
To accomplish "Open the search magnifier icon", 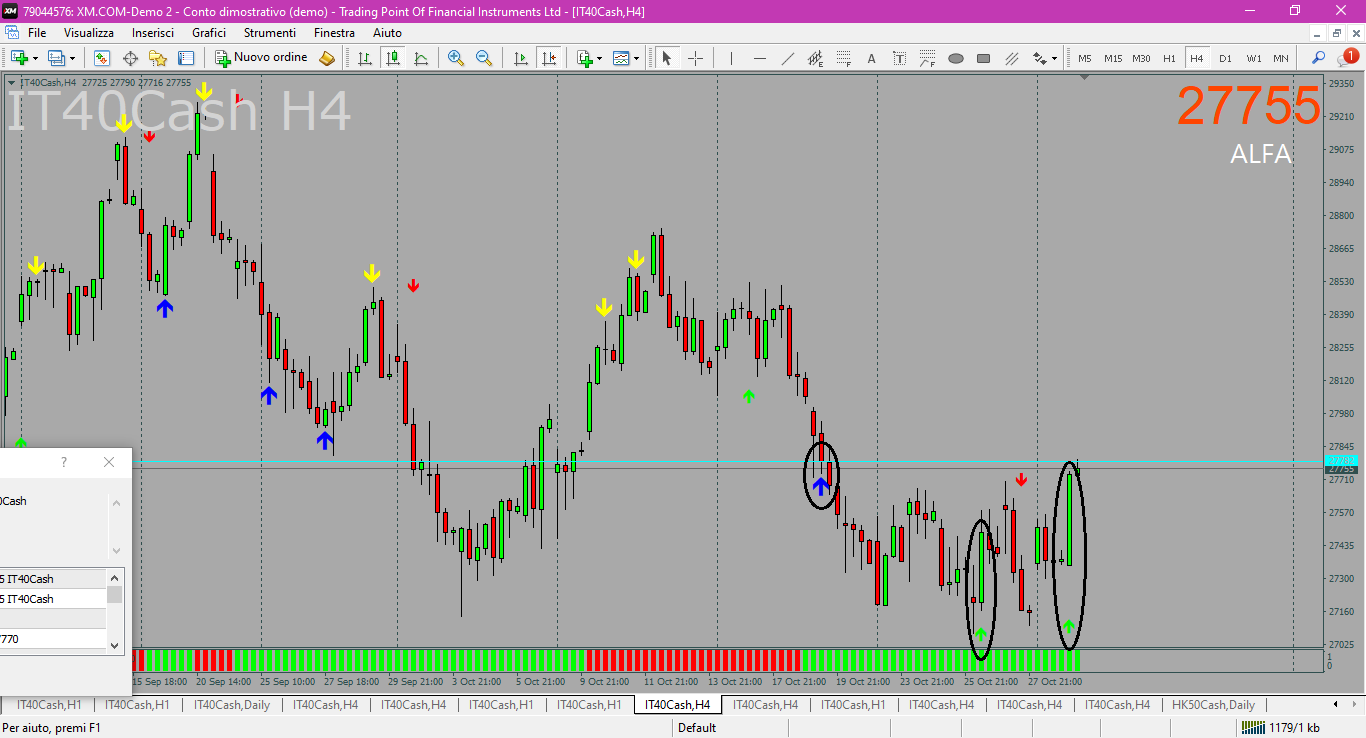I will (x=1318, y=58).
